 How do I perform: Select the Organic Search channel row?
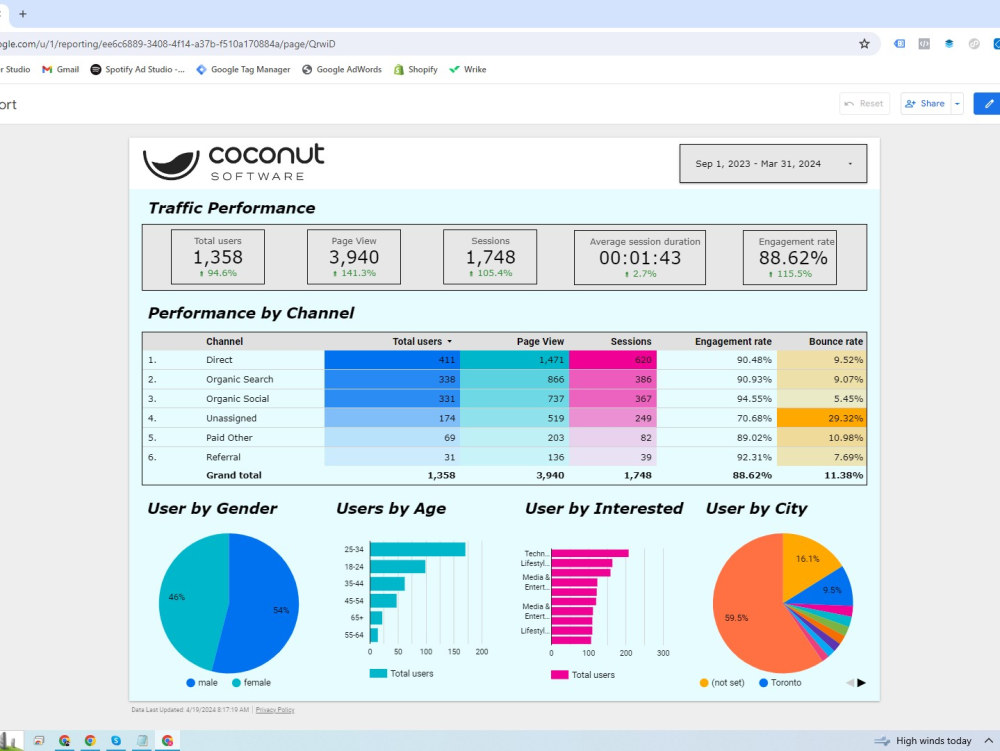[x=504, y=379]
